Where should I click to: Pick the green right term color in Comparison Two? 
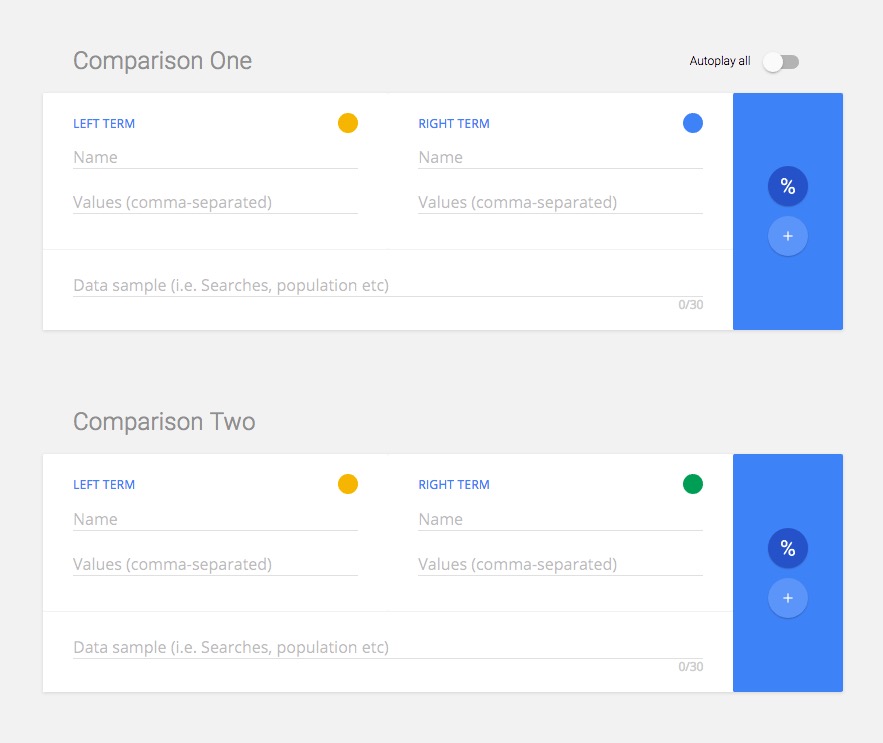point(693,484)
